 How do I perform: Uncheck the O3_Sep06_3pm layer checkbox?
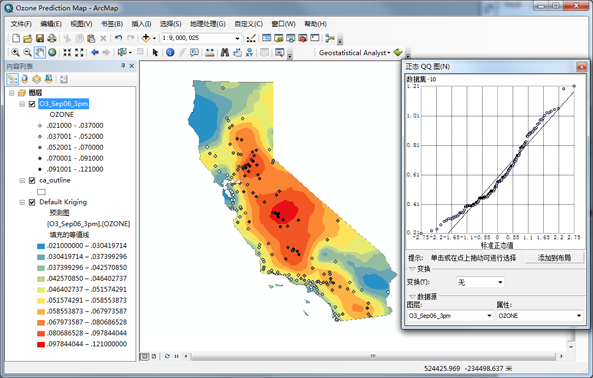click(32, 104)
